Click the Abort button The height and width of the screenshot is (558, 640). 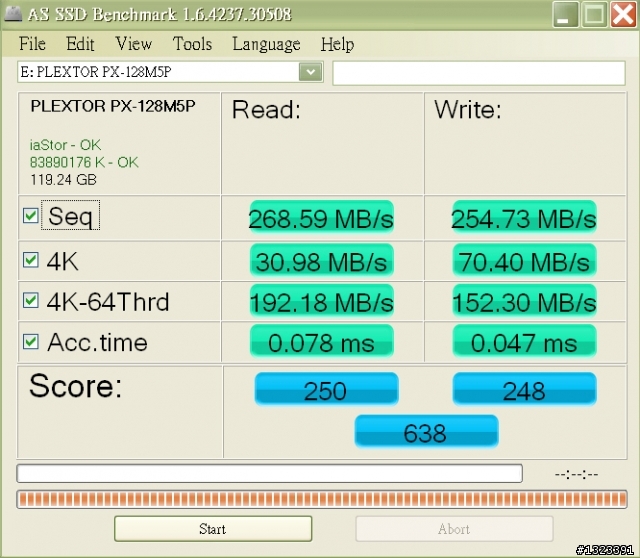tap(454, 529)
